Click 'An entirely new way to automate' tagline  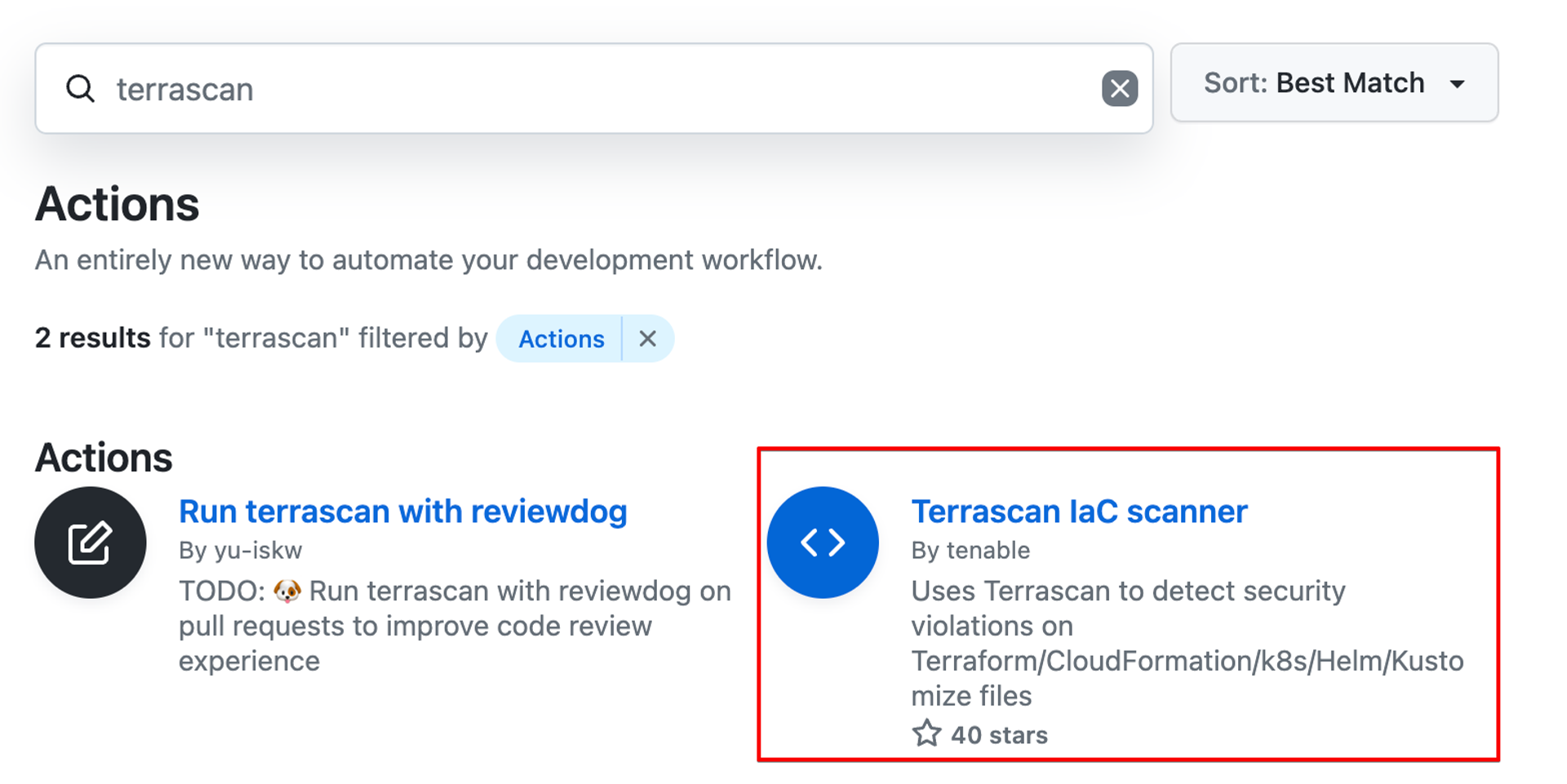pos(428,260)
